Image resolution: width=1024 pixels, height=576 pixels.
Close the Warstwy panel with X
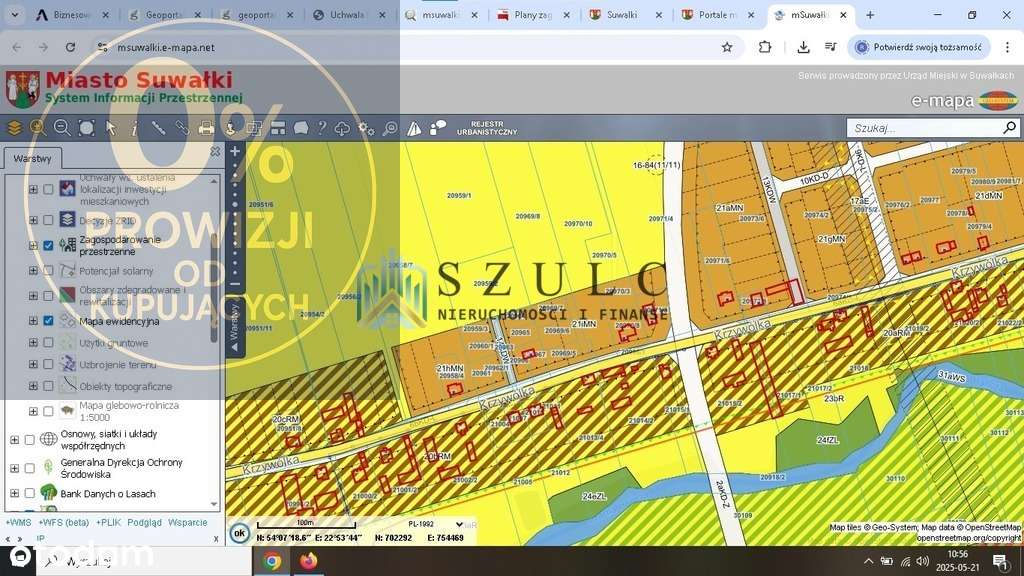tap(215, 152)
